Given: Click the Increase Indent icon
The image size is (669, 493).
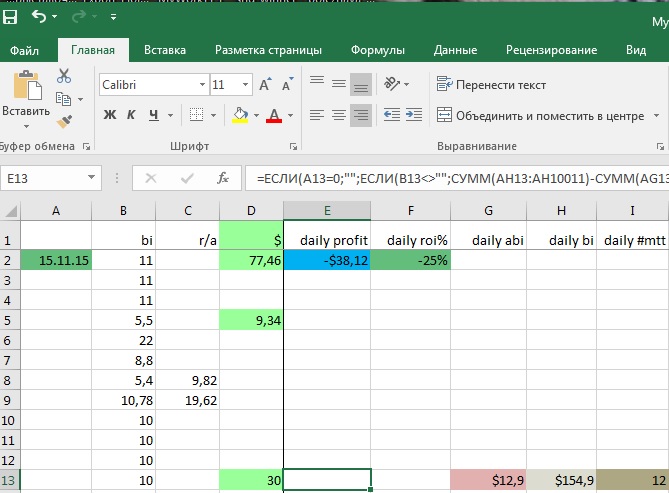Looking at the screenshot, I should click(415, 115).
